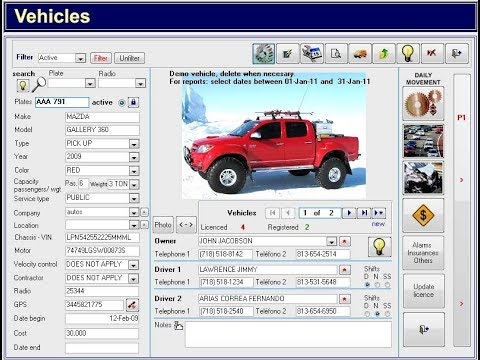
Task: Click the < - > swap button
Action: coord(186,225)
